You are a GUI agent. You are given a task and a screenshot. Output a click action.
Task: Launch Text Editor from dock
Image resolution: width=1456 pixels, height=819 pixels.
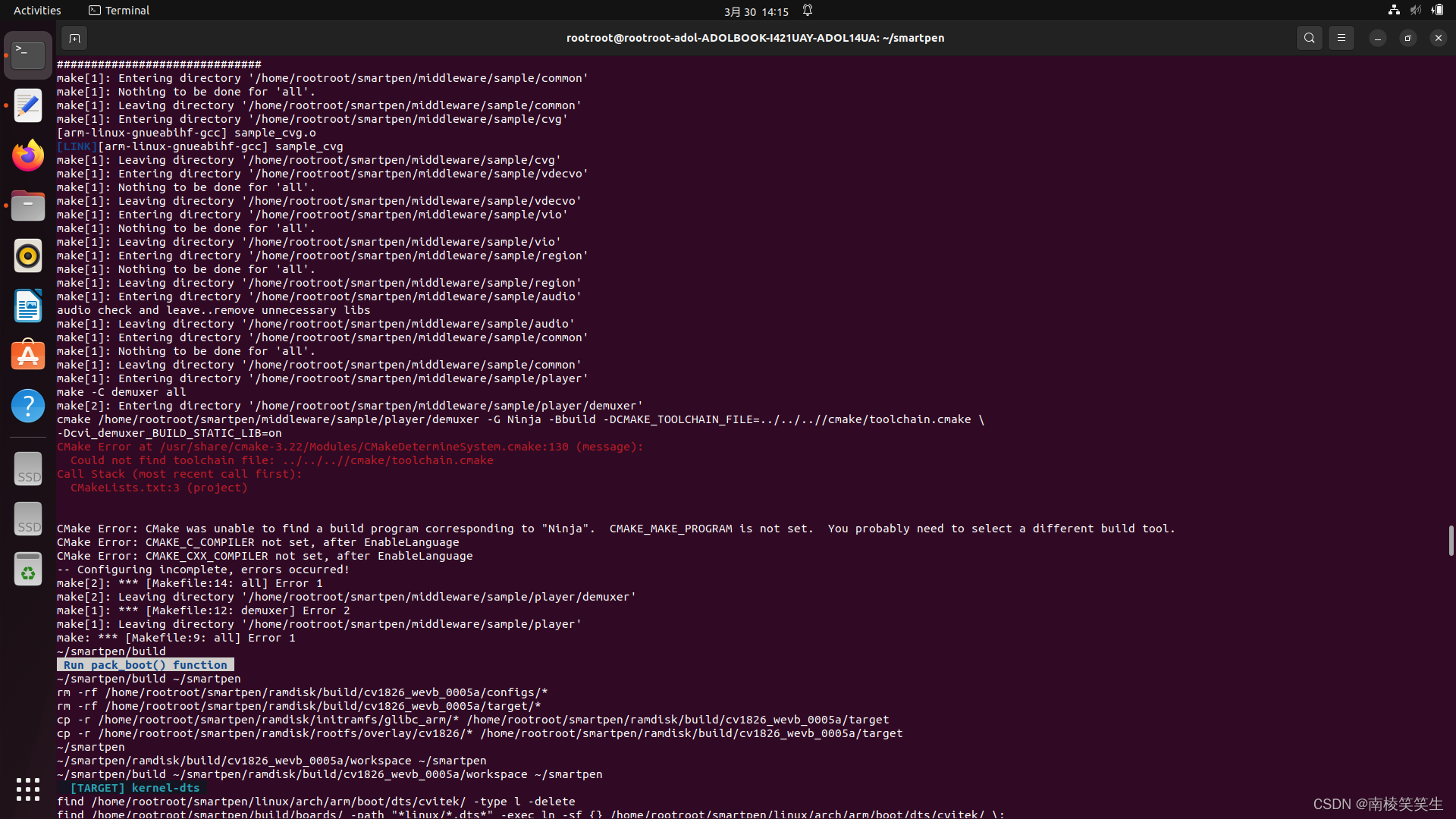pyautogui.click(x=28, y=105)
